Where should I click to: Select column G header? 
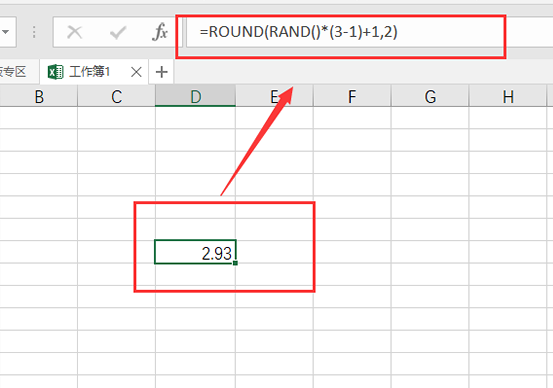tap(430, 96)
